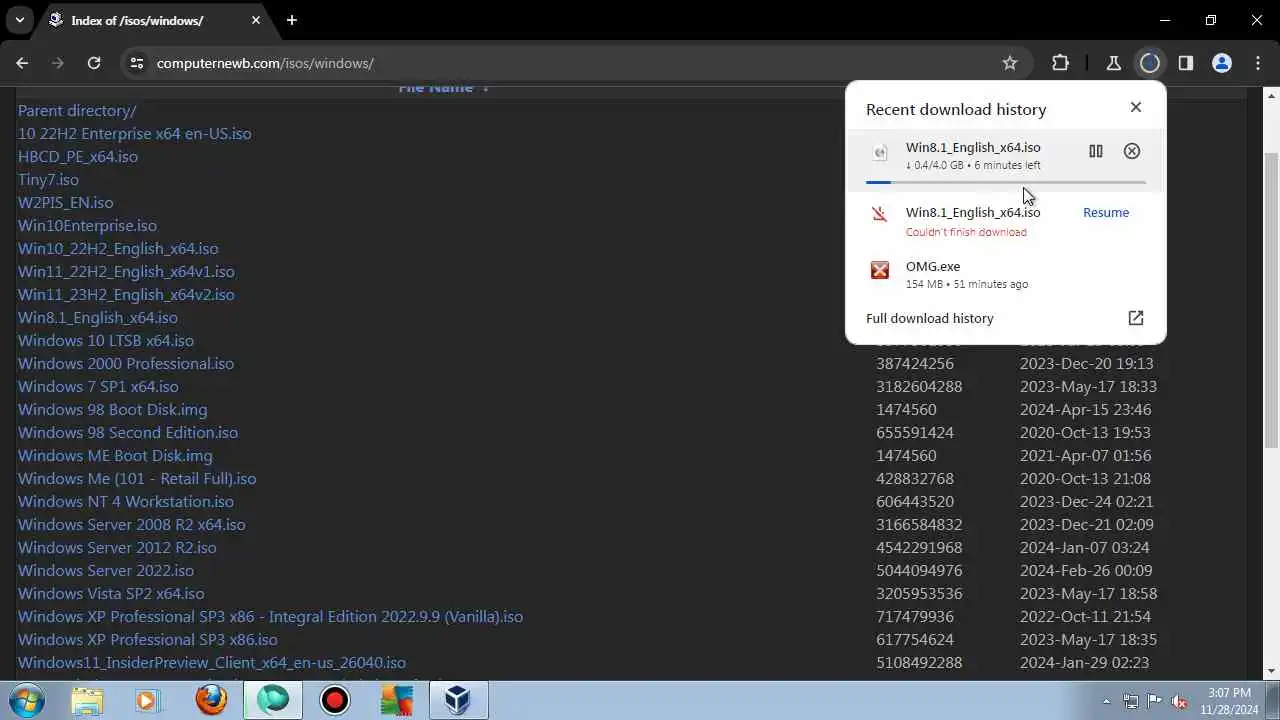This screenshot has height=720, width=1280.
Task: Click the OMG.exe download entry
Action: [x=1005, y=274]
